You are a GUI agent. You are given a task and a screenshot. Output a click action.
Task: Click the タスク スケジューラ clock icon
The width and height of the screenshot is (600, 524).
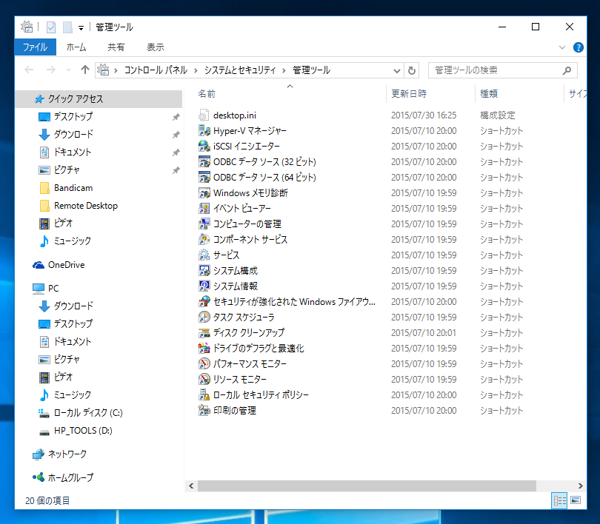click(204, 317)
